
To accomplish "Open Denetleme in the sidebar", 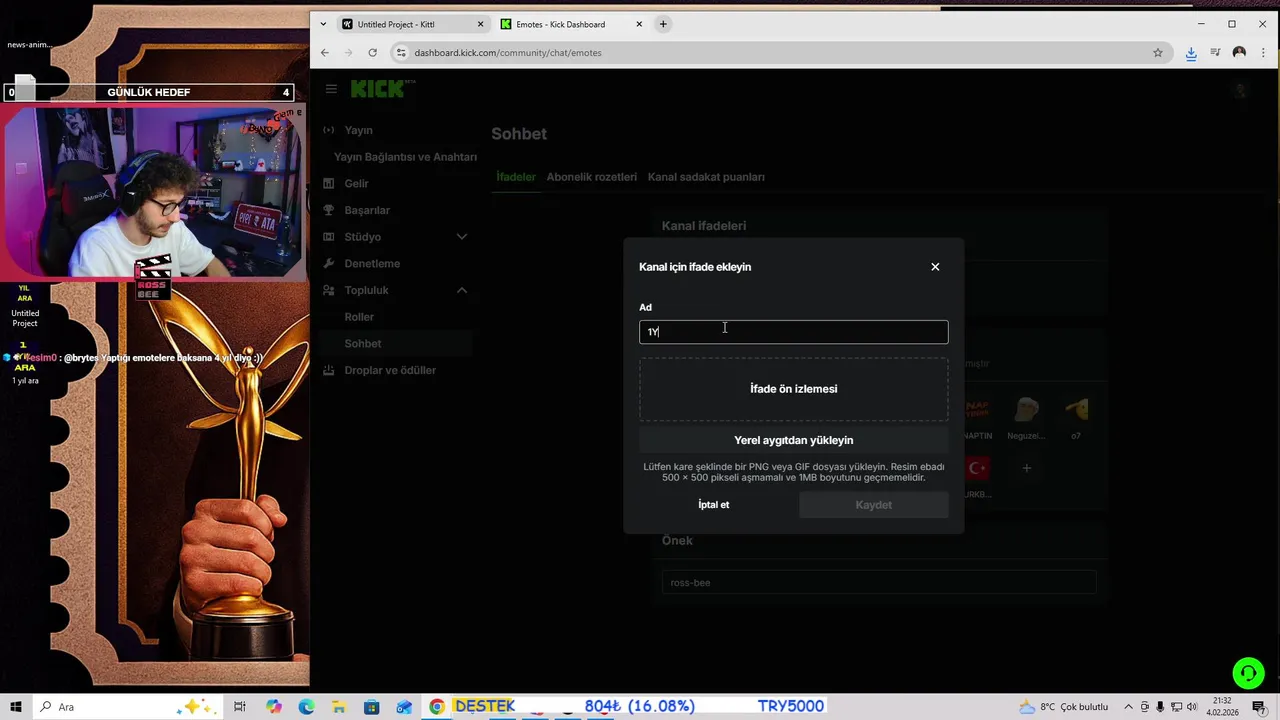I will tap(372, 264).
